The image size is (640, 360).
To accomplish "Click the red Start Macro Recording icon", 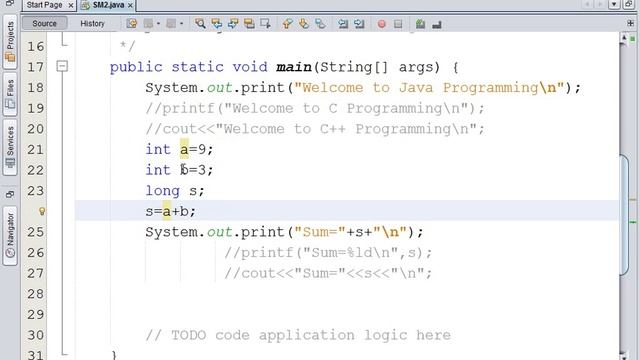I will (382, 24).
